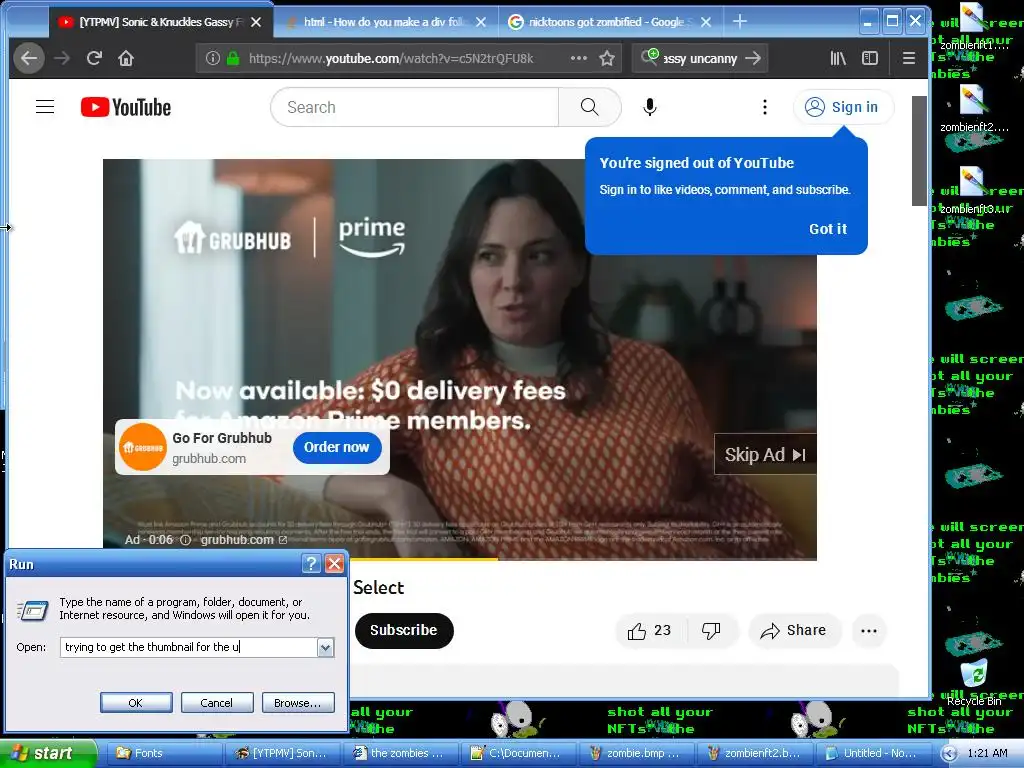
Task: Close the Run dialog with X
Action: coord(334,564)
